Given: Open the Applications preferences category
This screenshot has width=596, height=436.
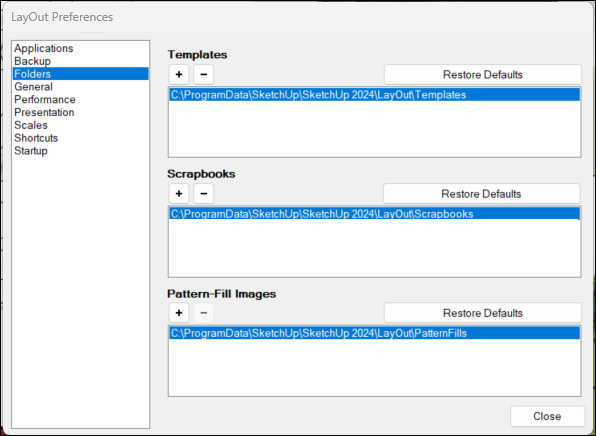Looking at the screenshot, I should pyautogui.click(x=80, y=48).
